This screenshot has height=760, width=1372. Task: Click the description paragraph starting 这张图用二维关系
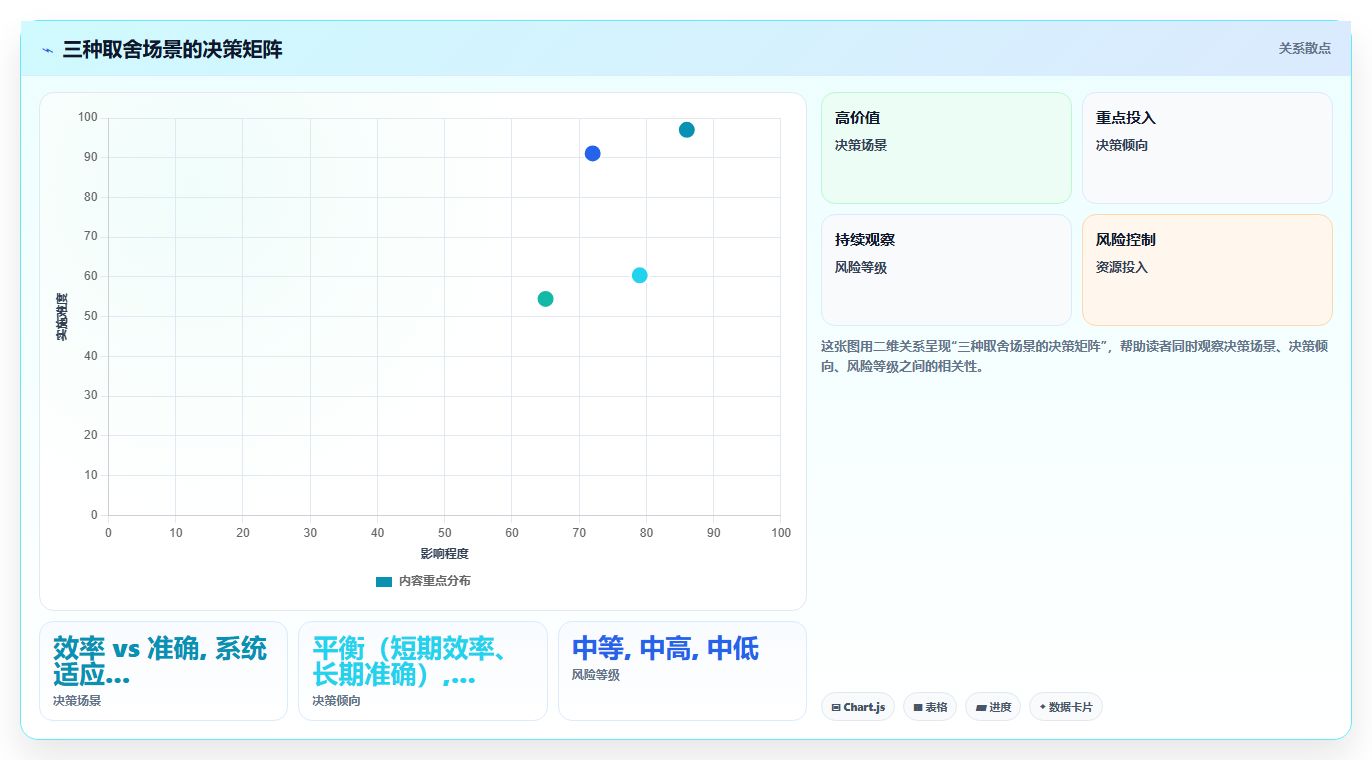1075,356
